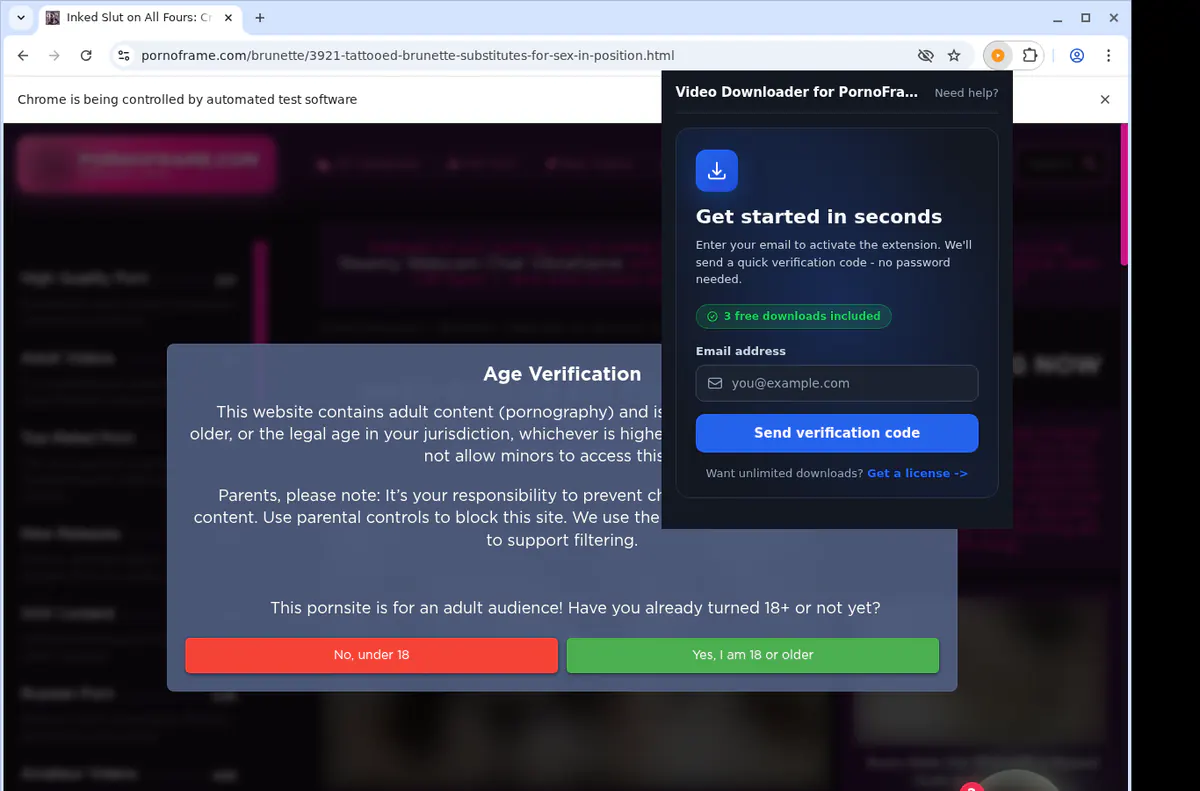Open the Get a license link
This screenshot has height=791, width=1200.
point(917,473)
